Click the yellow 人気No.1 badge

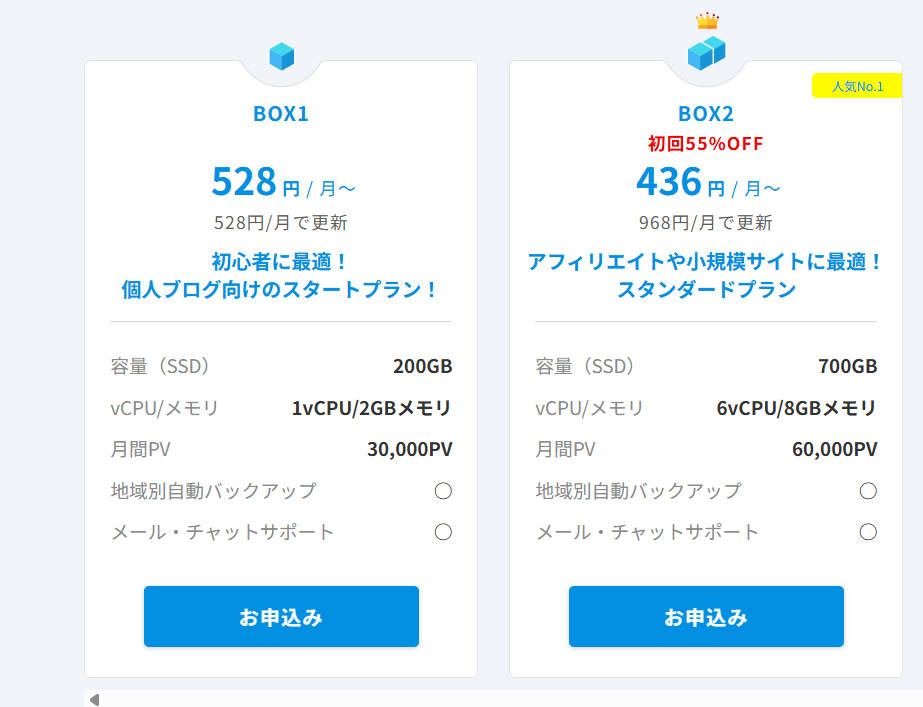point(857,86)
